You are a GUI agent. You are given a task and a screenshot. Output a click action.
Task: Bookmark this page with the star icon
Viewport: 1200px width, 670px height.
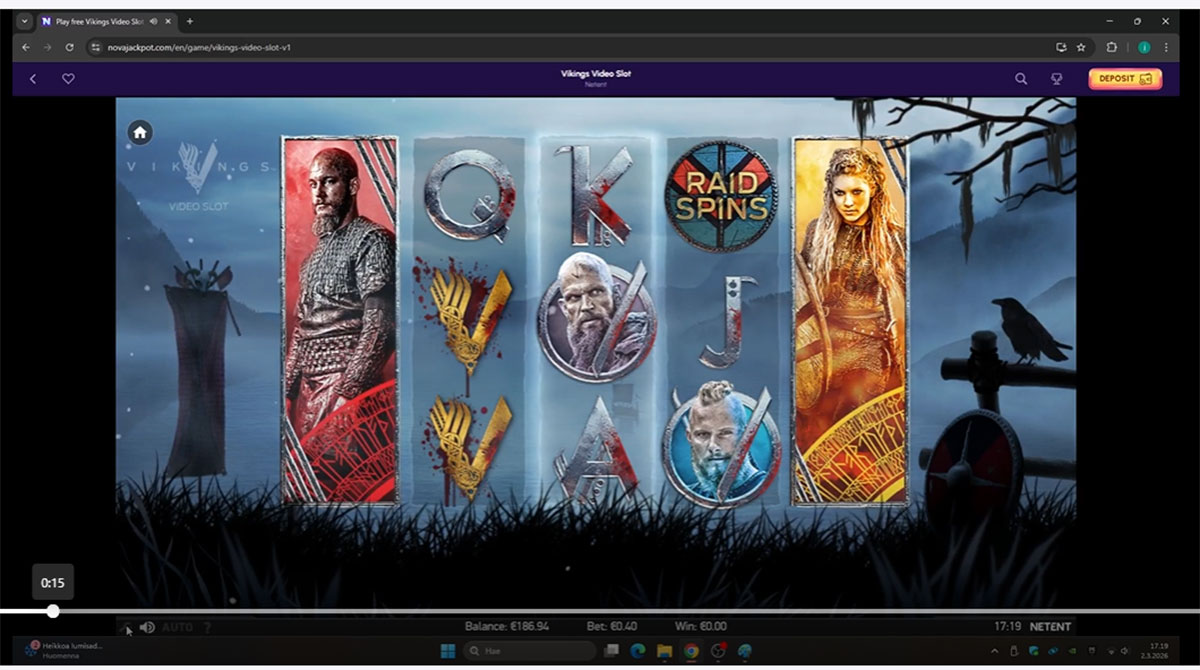click(x=1081, y=47)
